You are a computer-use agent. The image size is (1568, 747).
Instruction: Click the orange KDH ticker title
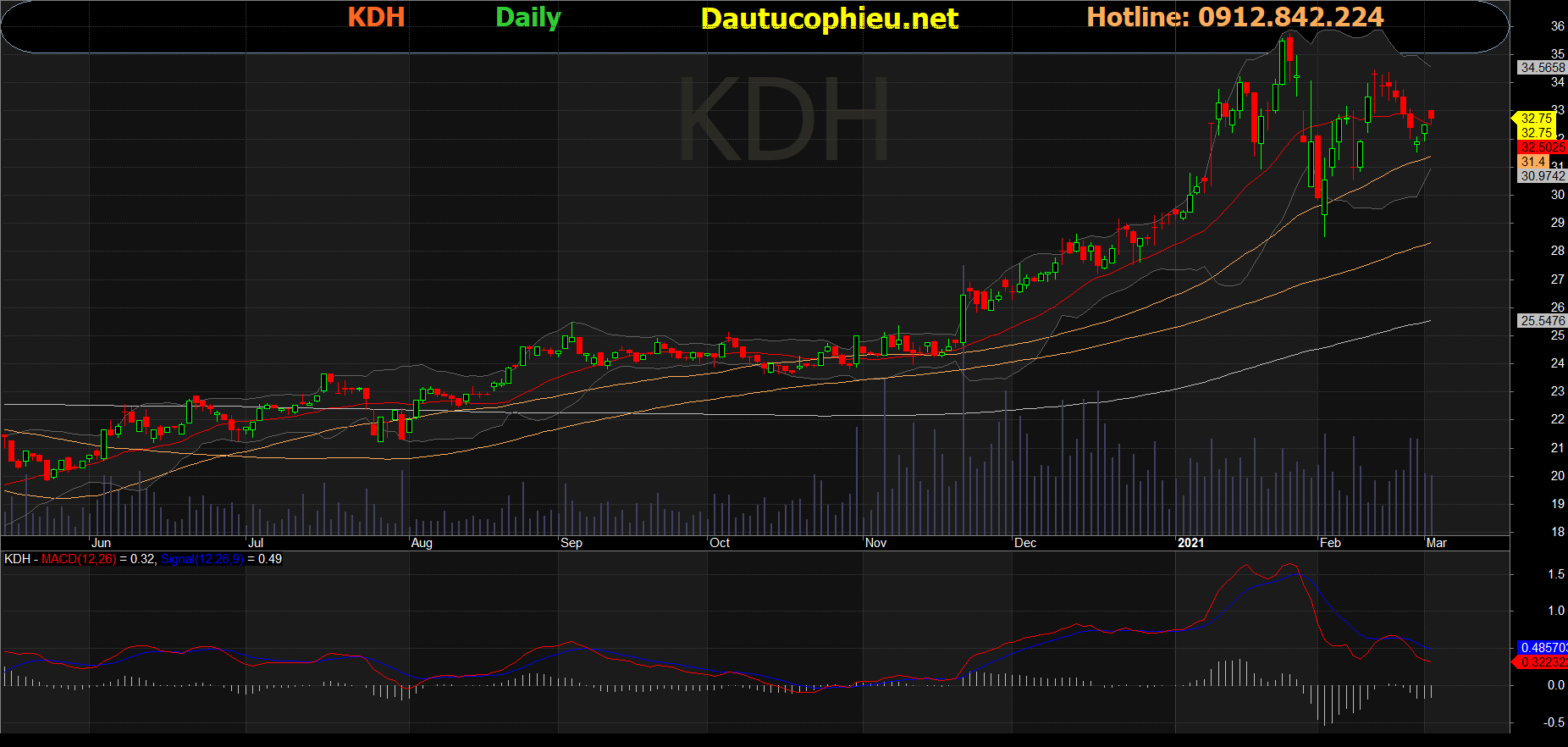(376, 17)
